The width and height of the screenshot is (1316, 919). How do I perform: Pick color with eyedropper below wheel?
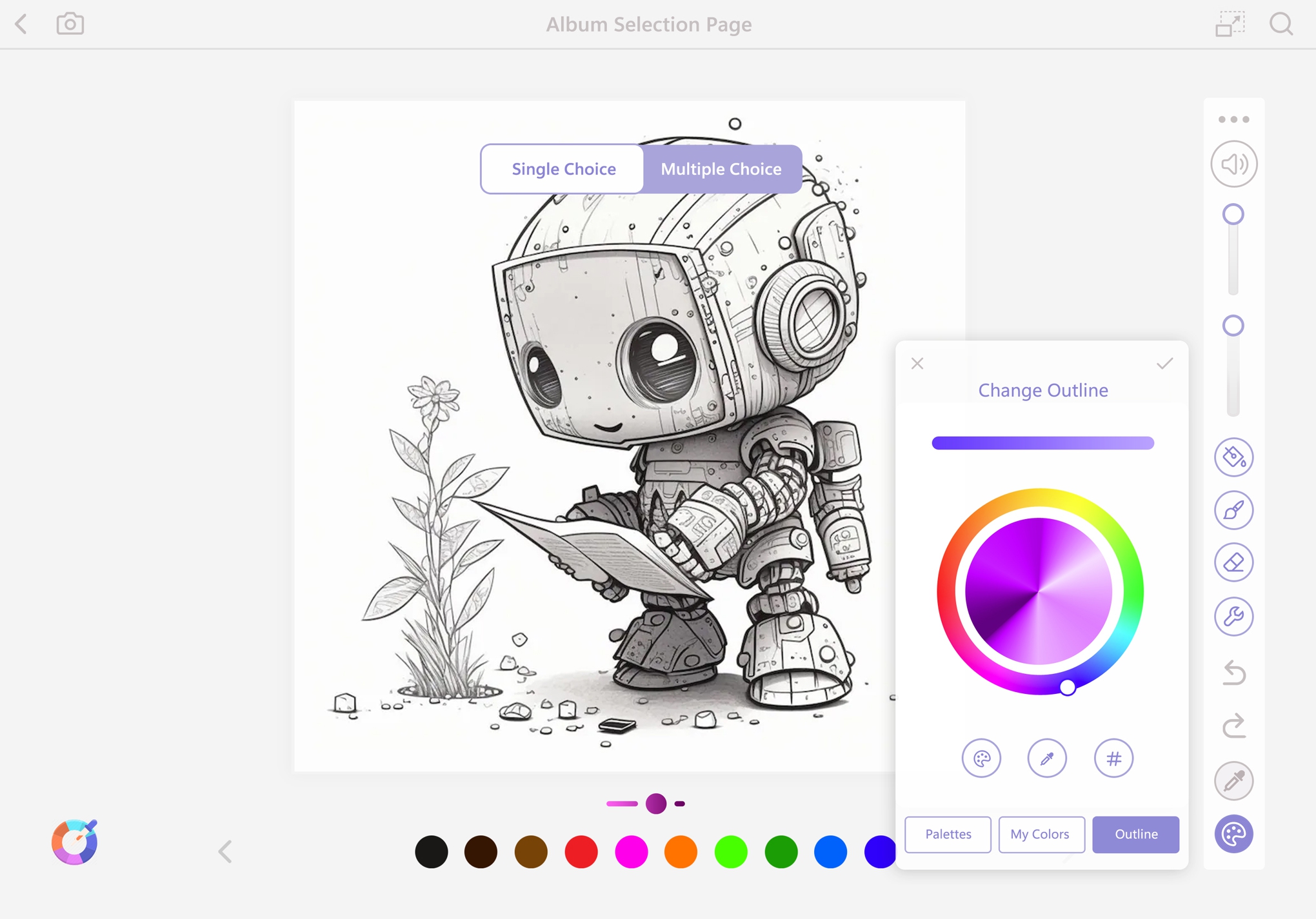tap(1047, 758)
